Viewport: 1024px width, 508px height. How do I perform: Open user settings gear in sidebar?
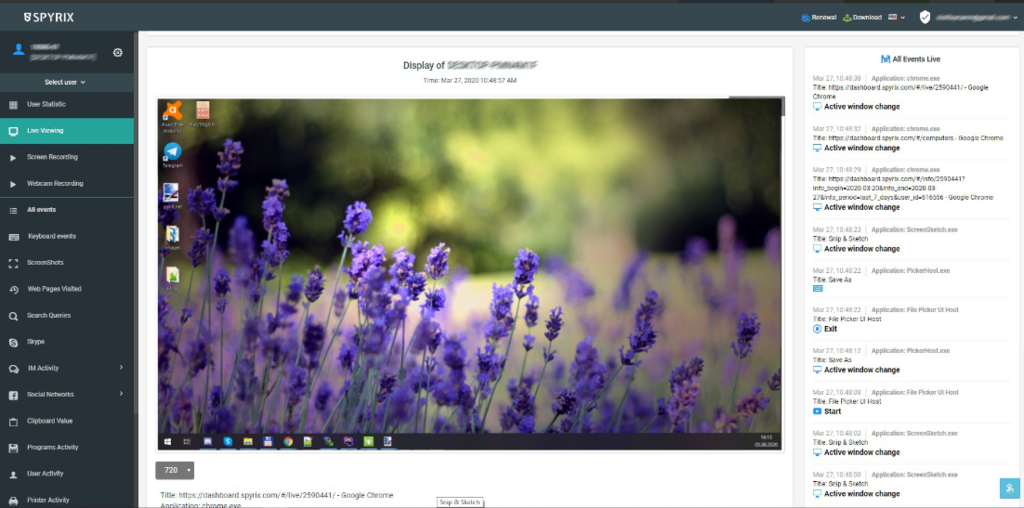coord(118,52)
